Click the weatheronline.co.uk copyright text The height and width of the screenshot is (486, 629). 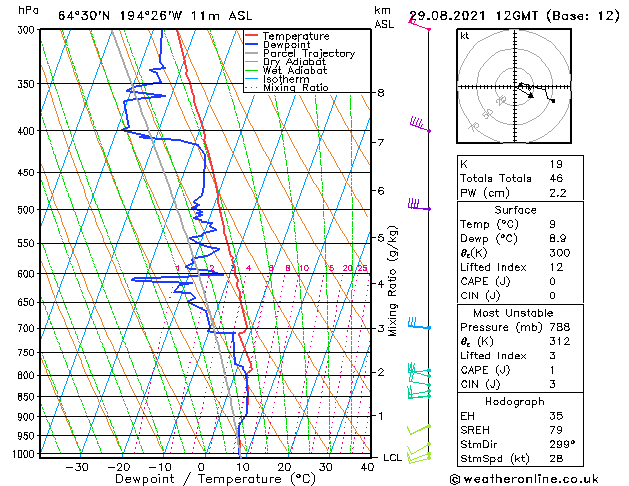pyautogui.click(x=524, y=479)
